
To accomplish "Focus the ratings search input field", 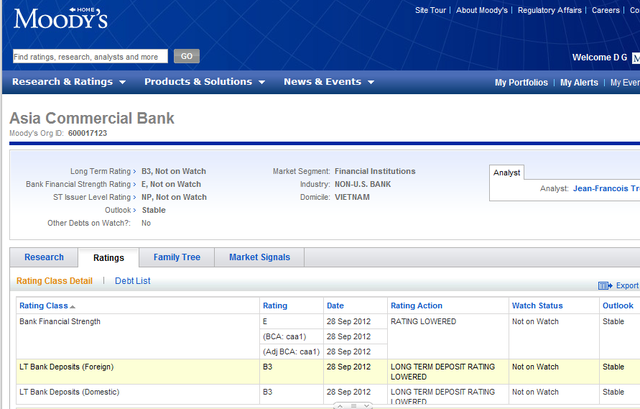I will tap(90, 57).
